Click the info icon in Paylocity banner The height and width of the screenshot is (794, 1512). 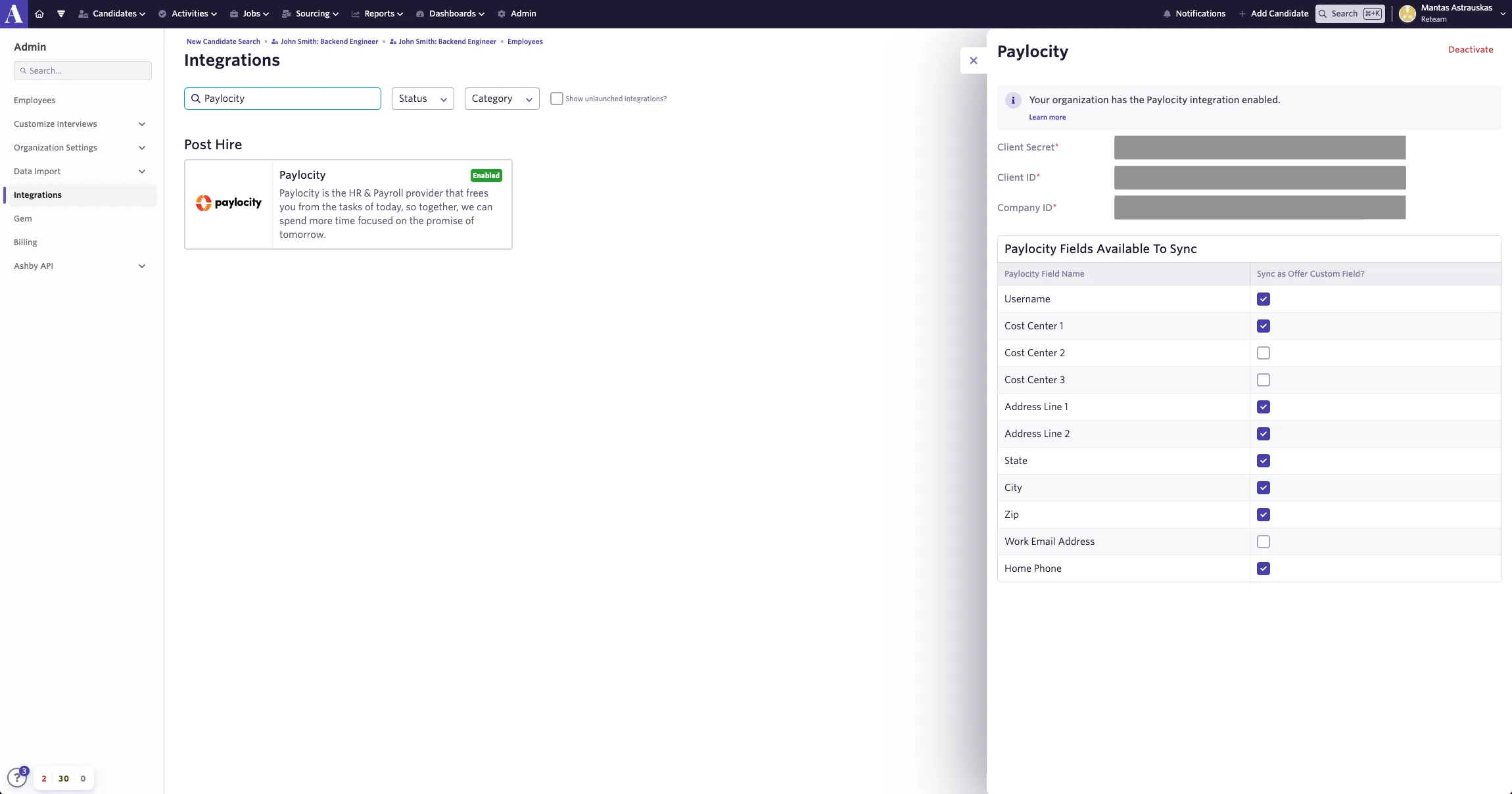1013,100
